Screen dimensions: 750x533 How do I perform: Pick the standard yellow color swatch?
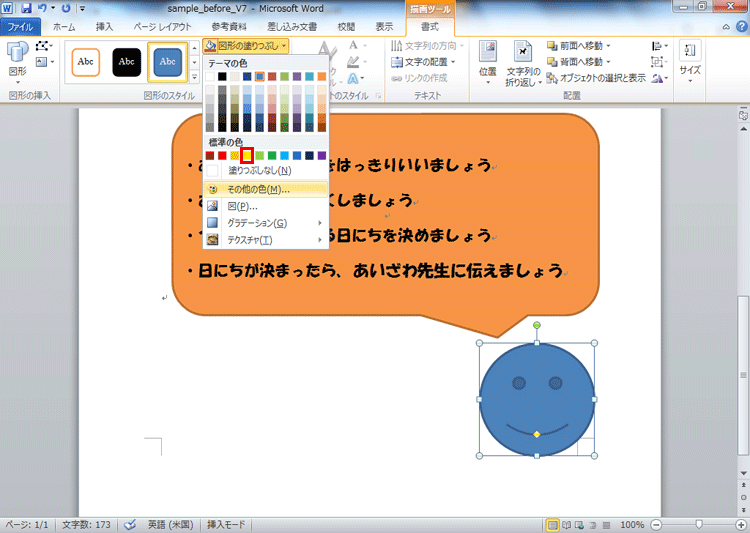[x=247, y=155]
